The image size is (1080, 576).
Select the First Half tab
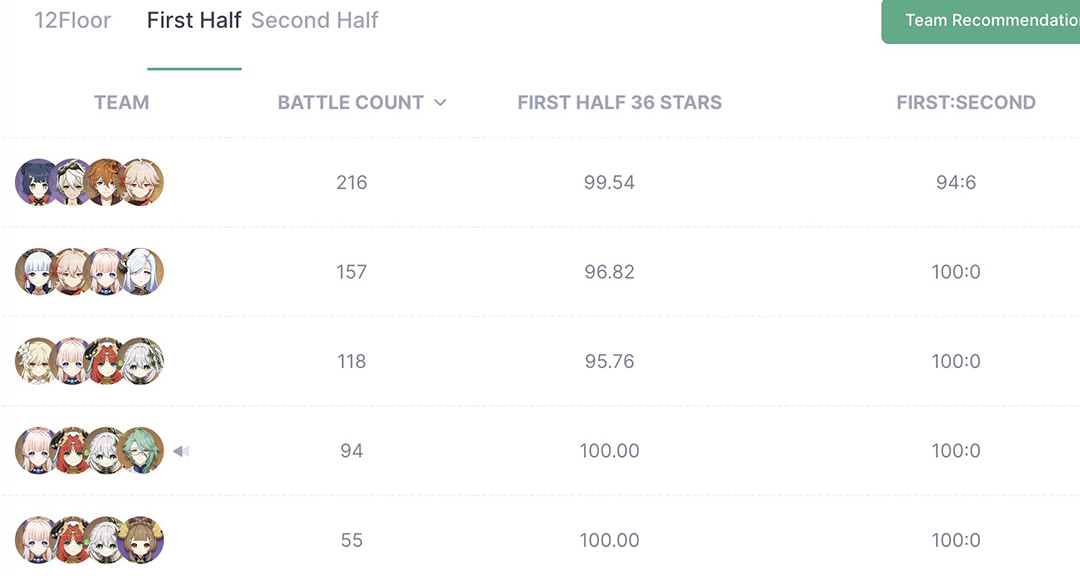194,21
